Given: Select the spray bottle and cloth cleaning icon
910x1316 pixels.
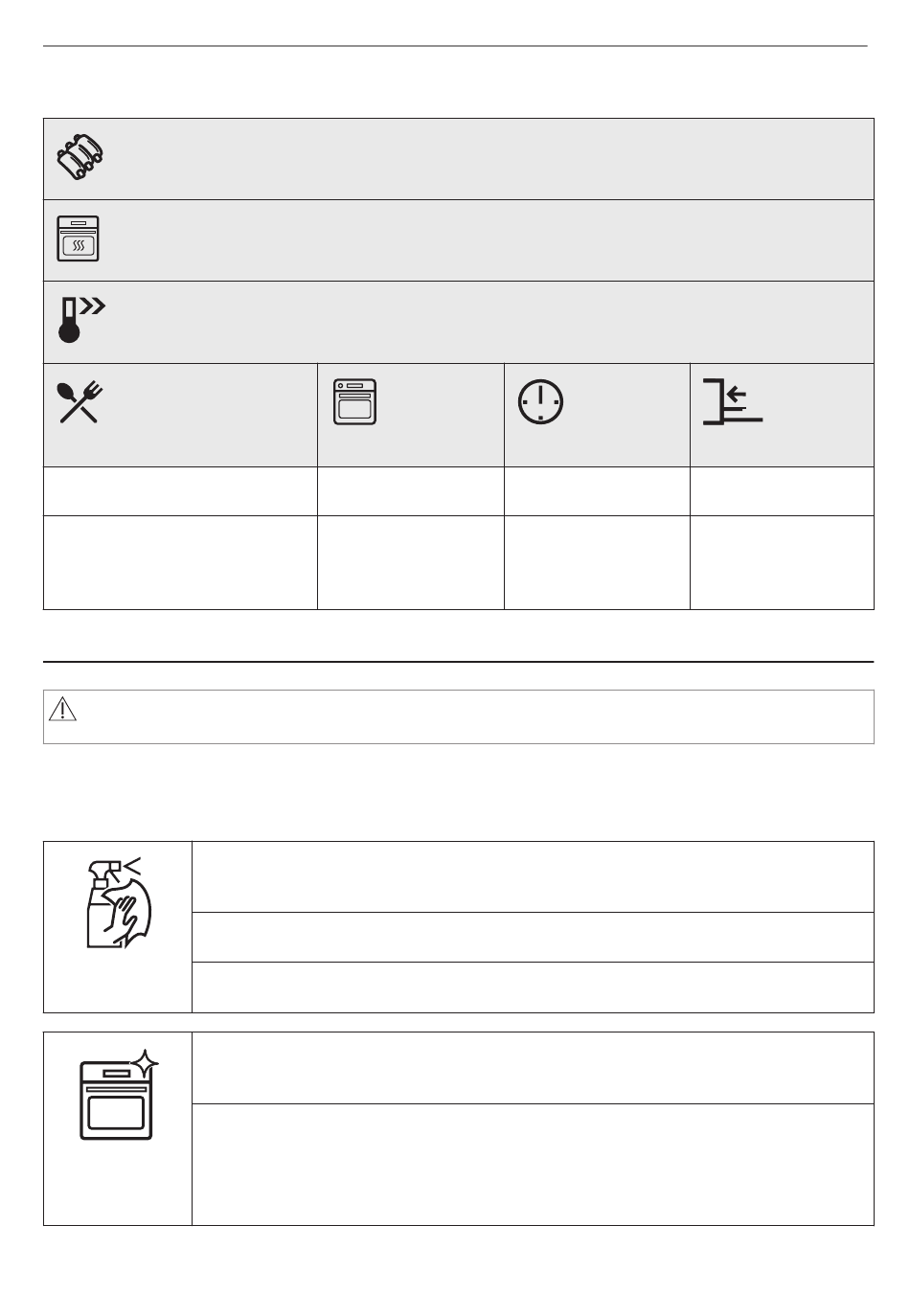Looking at the screenshot, I should pyautogui.click(x=117, y=902).
